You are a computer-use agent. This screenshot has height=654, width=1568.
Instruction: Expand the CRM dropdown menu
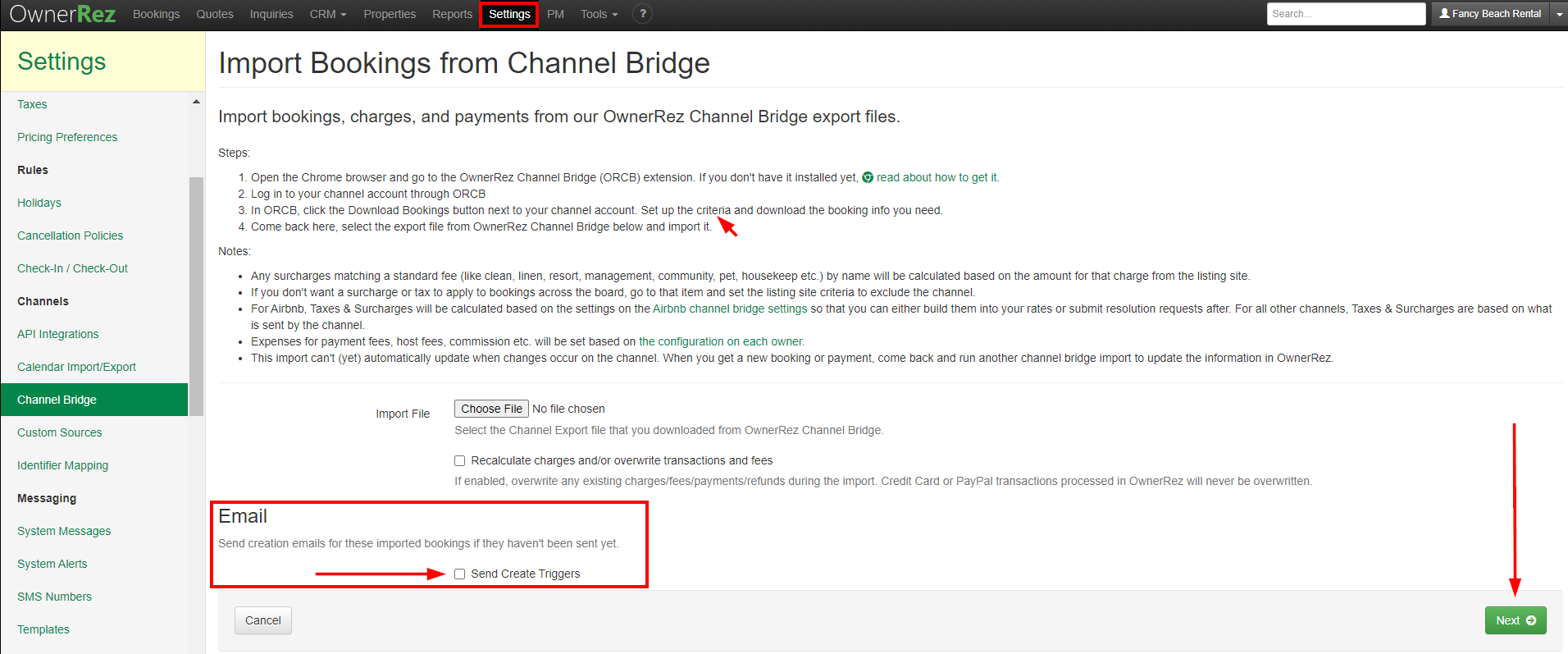click(x=328, y=14)
